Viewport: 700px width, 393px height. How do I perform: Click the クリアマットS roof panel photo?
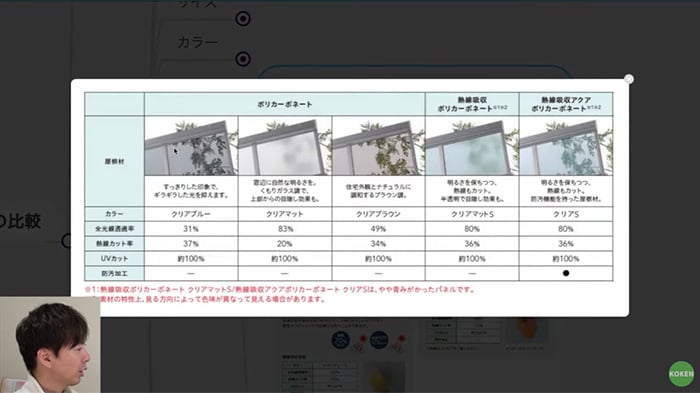click(x=472, y=146)
